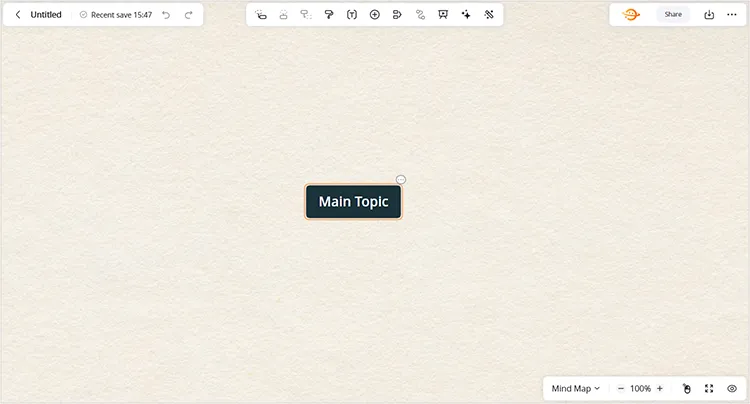Go back using the left arrow
The width and height of the screenshot is (750, 404).
(x=18, y=15)
